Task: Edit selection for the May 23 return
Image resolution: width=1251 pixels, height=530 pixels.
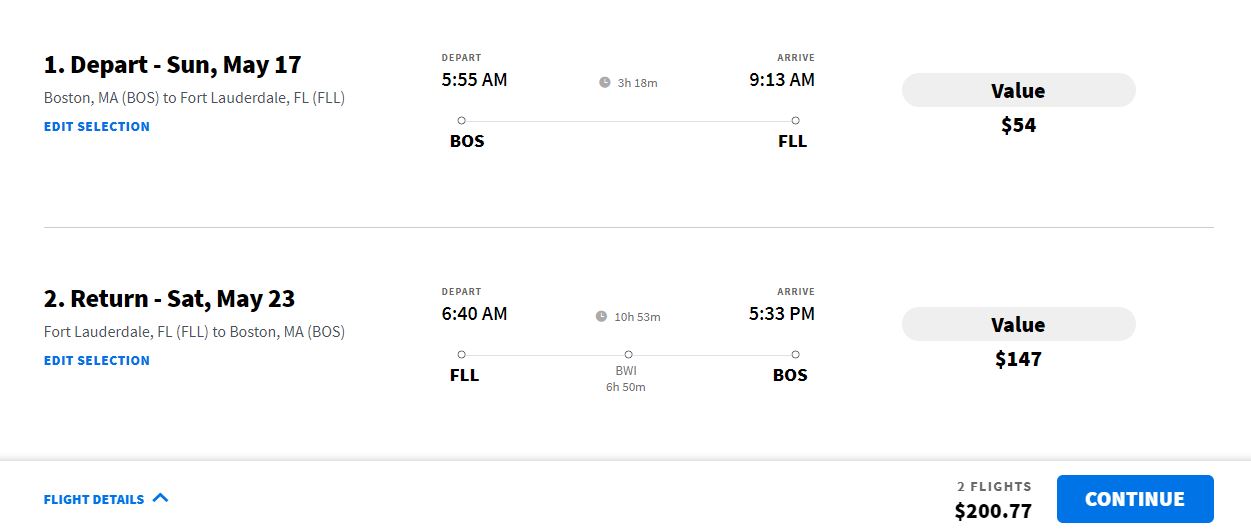Action: pyautogui.click(x=97, y=361)
